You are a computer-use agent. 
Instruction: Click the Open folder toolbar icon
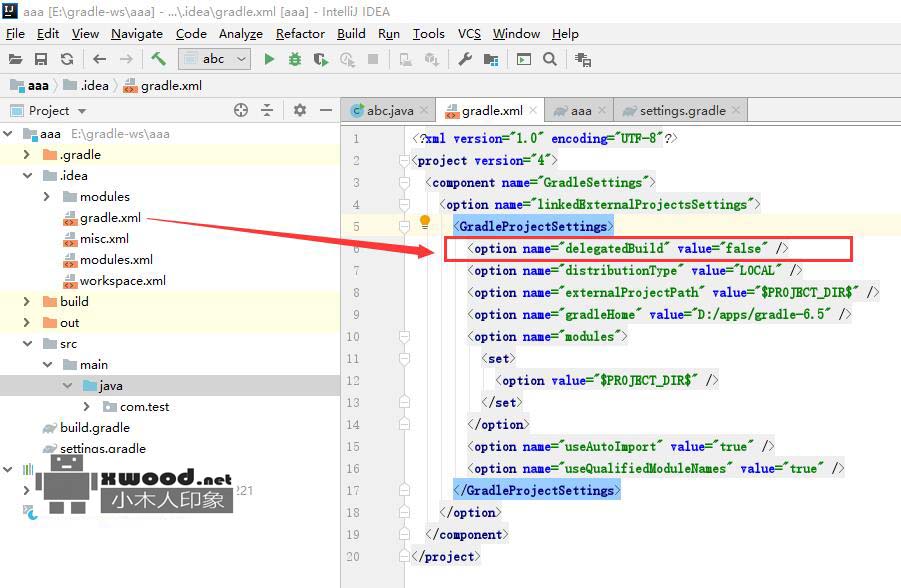16,59
